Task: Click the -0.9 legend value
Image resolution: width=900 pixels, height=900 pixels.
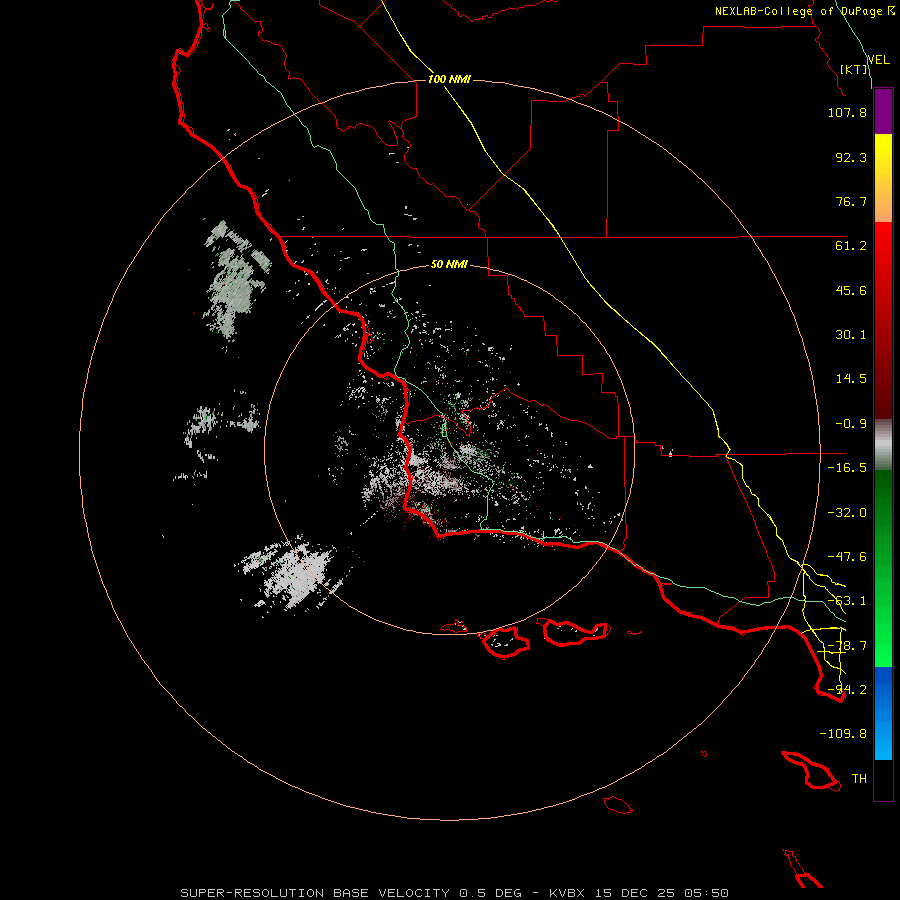Action: click(x=851, y=424)
